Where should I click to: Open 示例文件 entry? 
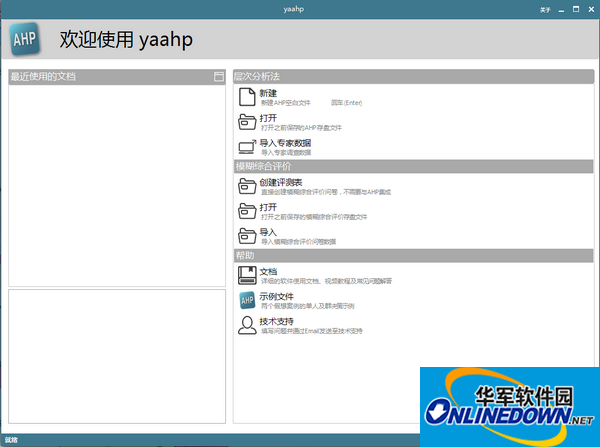click(276, 296)
